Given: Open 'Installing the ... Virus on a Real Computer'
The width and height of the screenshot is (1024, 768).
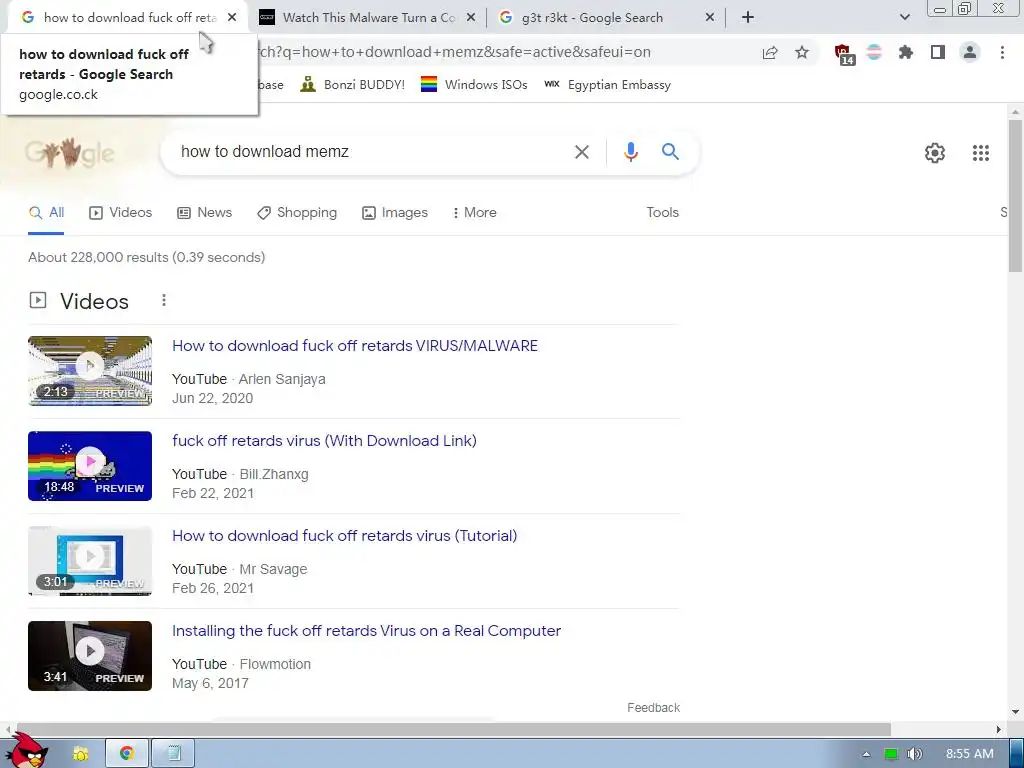Looking at the screenshot, I should 366,630.
